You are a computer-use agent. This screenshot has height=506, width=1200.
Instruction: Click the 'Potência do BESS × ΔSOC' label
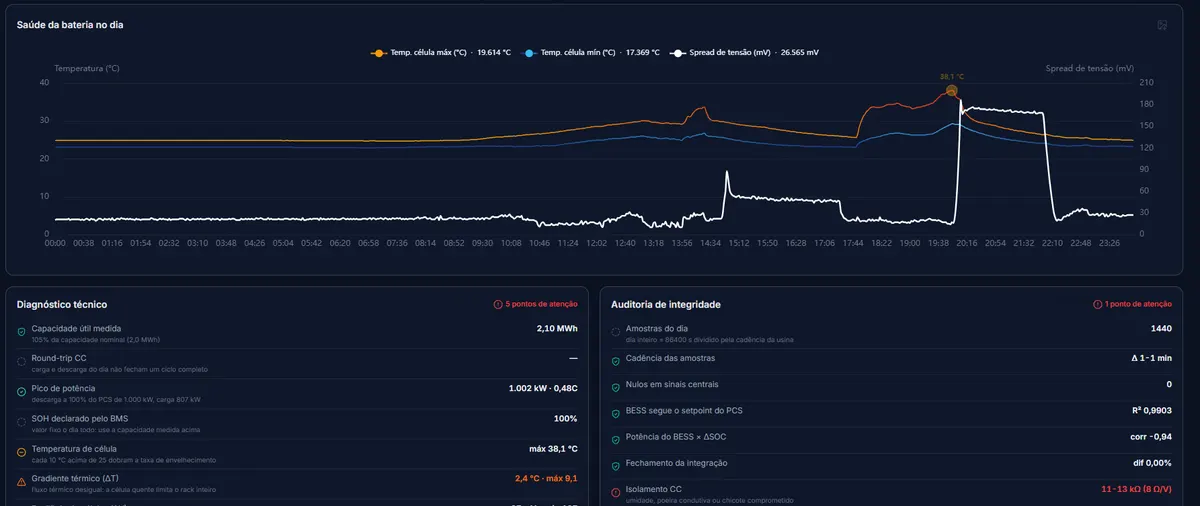tap(676, 437)
